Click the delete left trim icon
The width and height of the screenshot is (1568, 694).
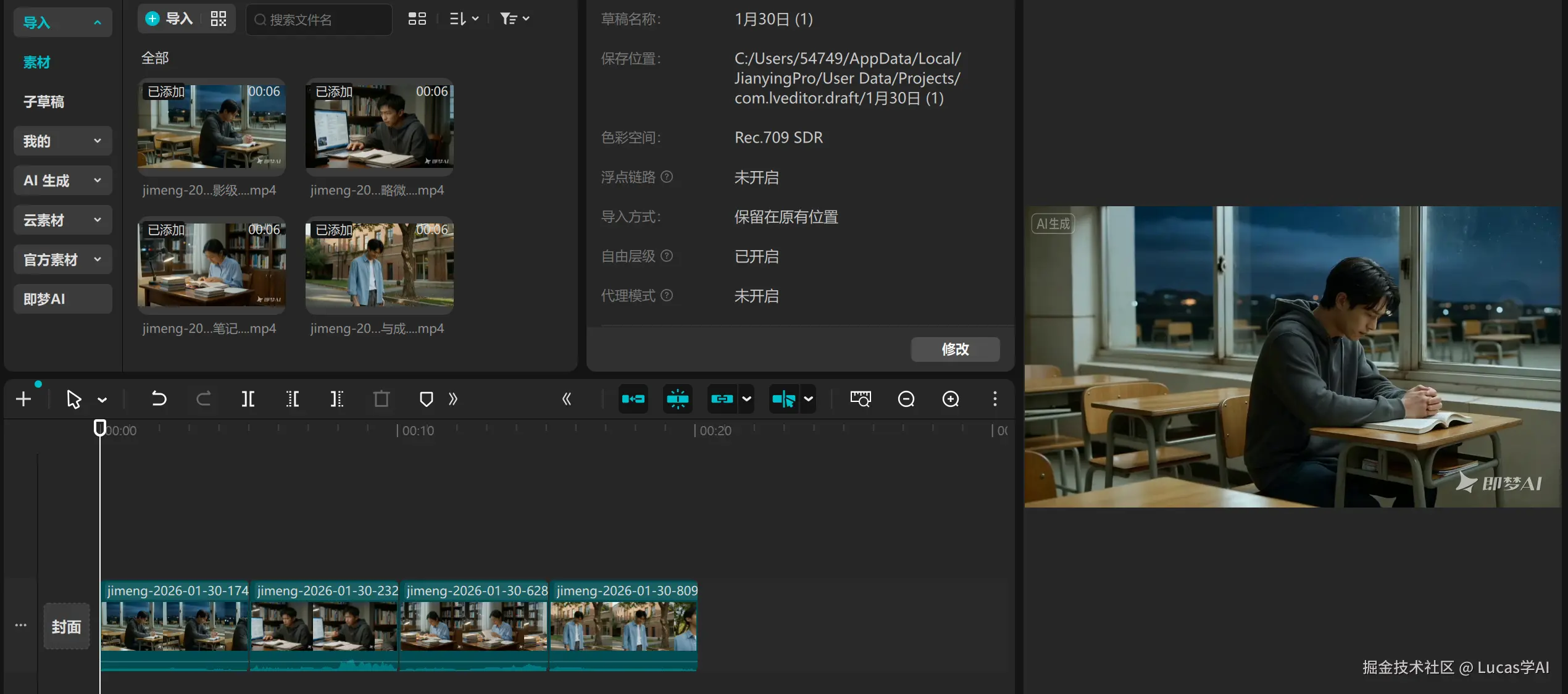click(293, 399)
